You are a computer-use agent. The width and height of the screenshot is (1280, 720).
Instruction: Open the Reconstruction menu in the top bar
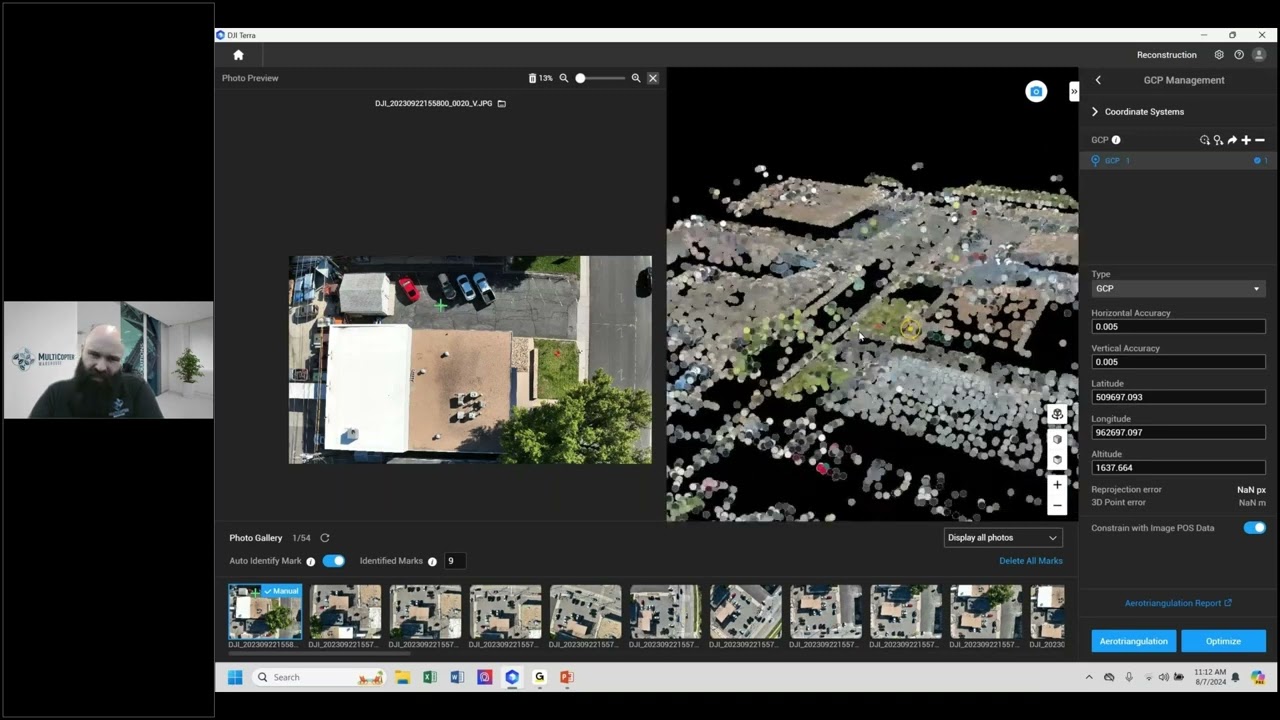[1167, 55]
